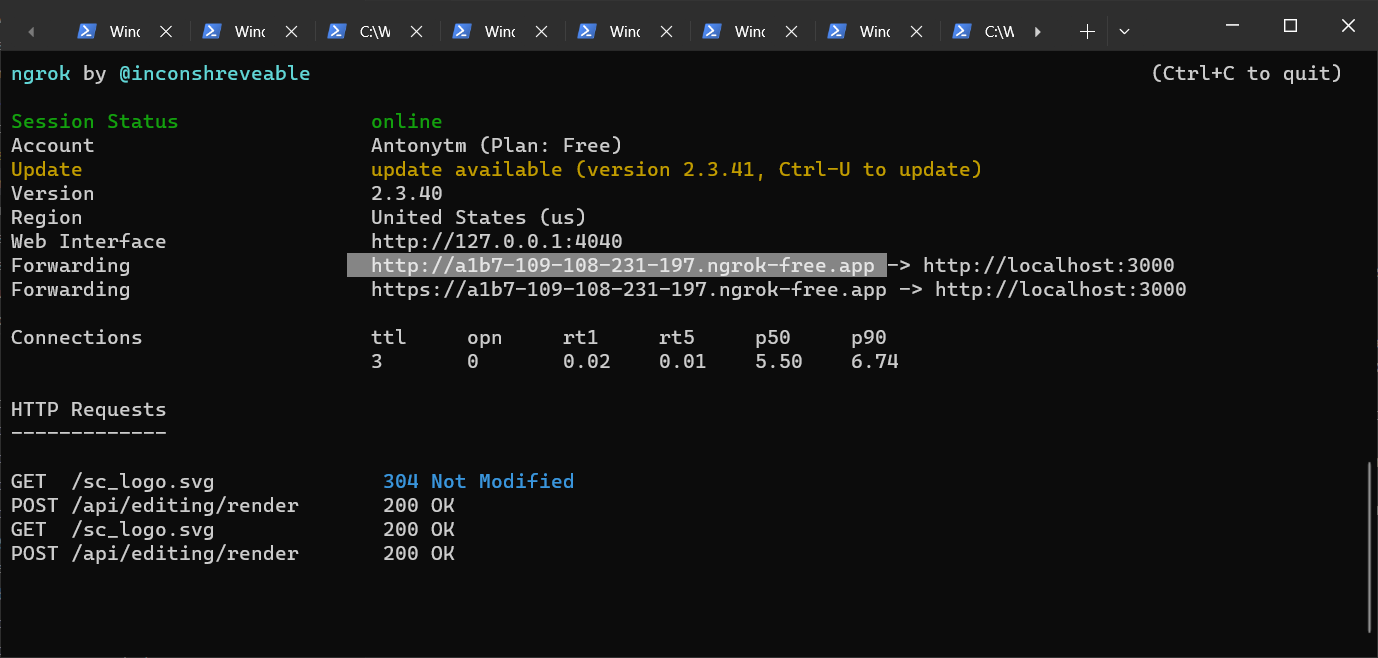This screenshot has width=1378, height=658.
Task: Close the seventh terminal tab
Action: (916, 32)
